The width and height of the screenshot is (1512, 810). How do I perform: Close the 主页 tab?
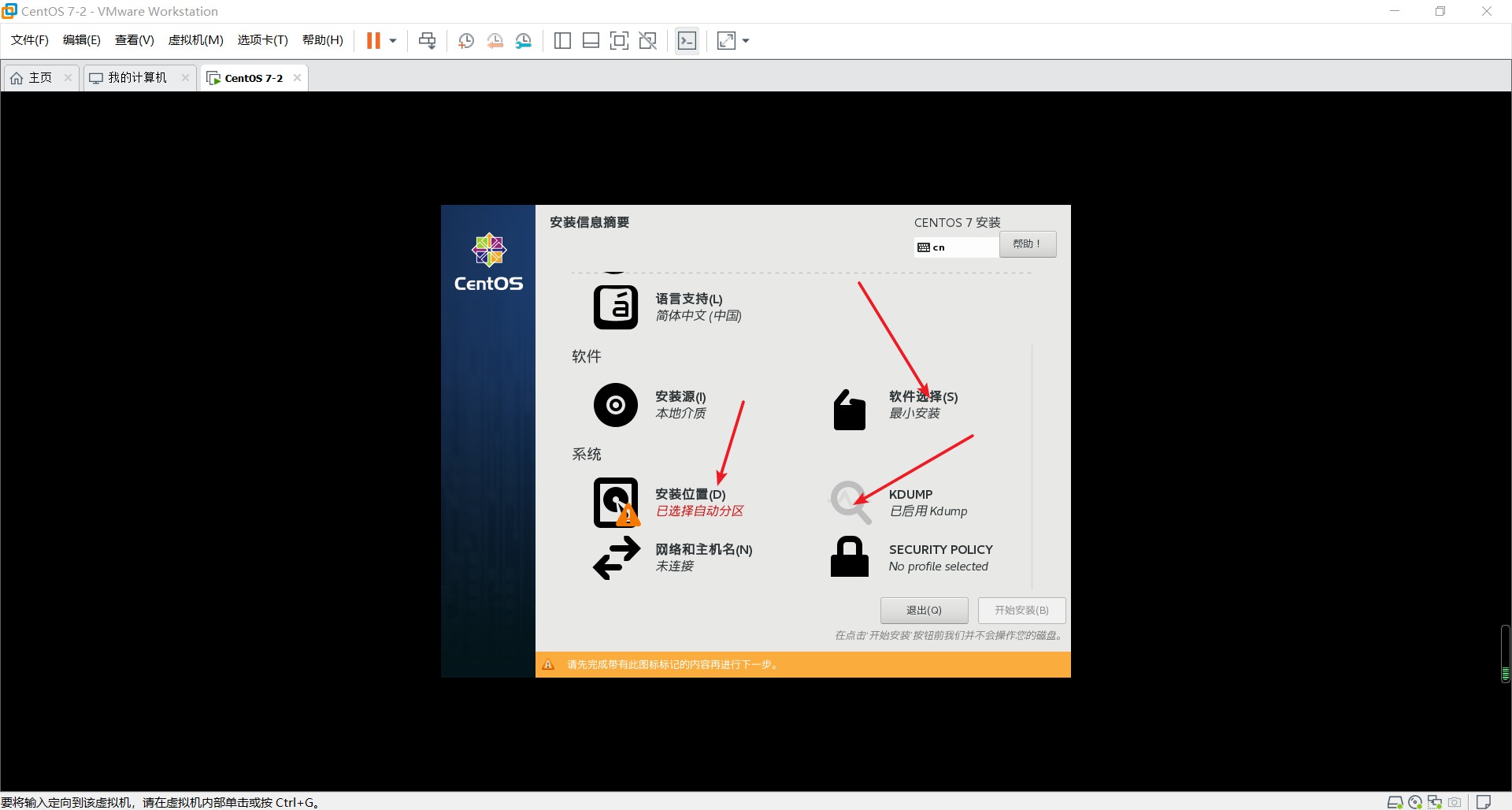pyautogui.click(x=68, y=77)
